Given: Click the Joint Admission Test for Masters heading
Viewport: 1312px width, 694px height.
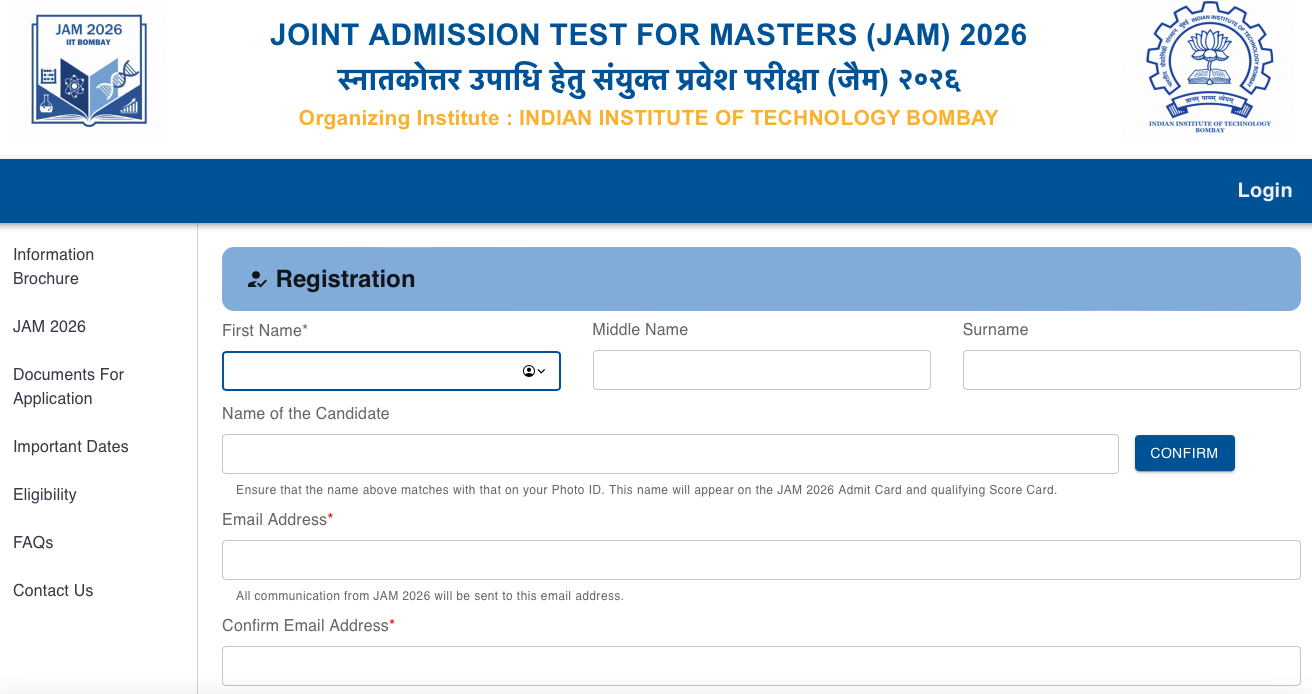Looking at the screenshot, I should (648, 35).
